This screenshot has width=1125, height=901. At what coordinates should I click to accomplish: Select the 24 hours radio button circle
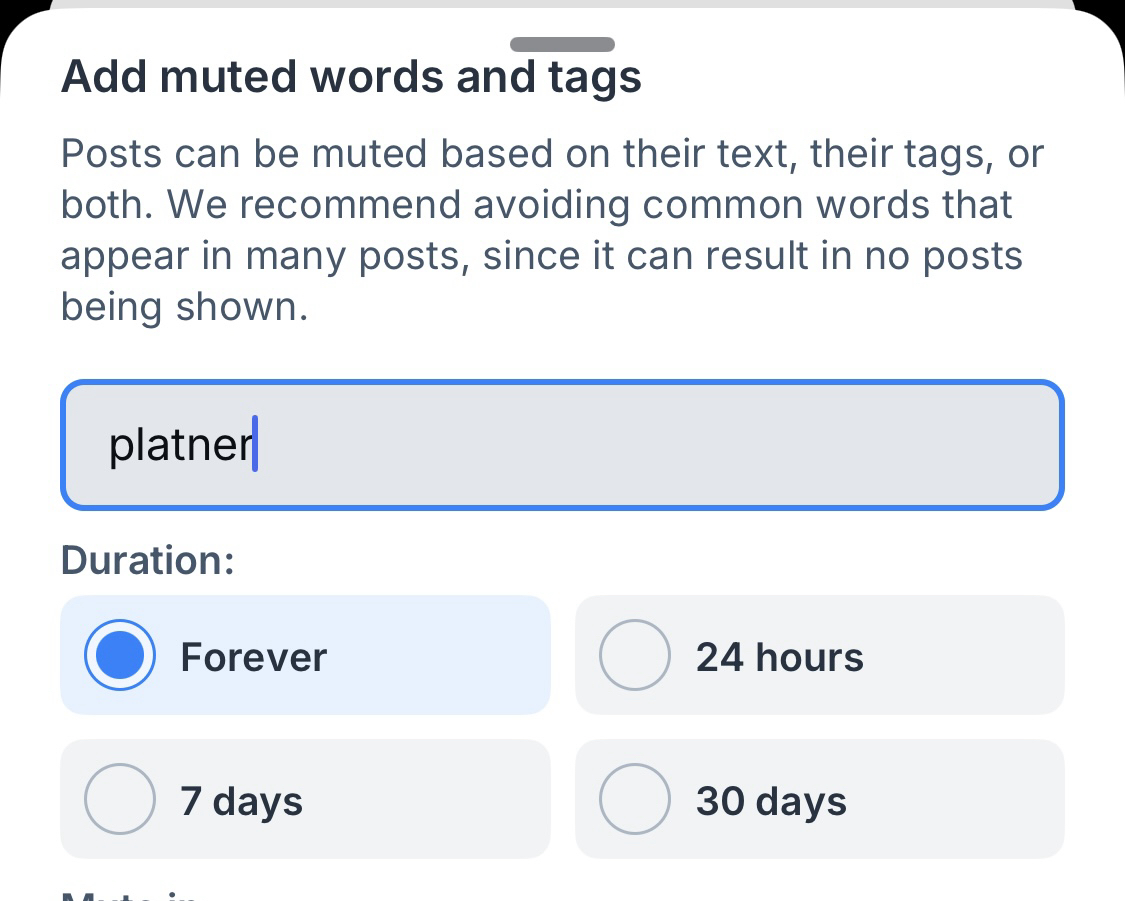point(634,656)
